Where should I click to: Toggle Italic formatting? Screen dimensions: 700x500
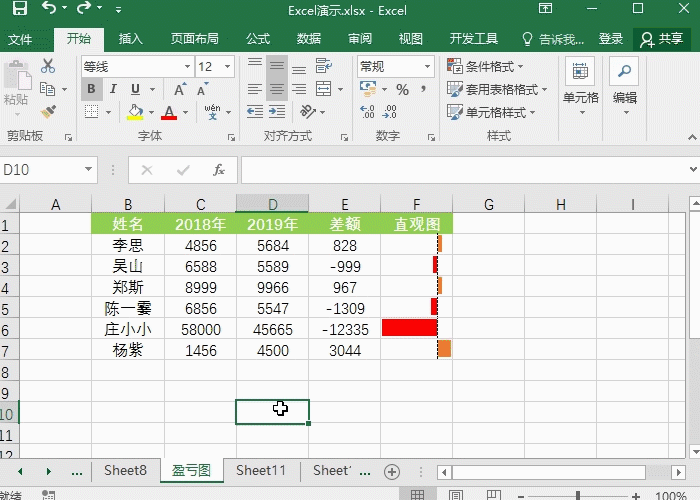click(114, 89)
